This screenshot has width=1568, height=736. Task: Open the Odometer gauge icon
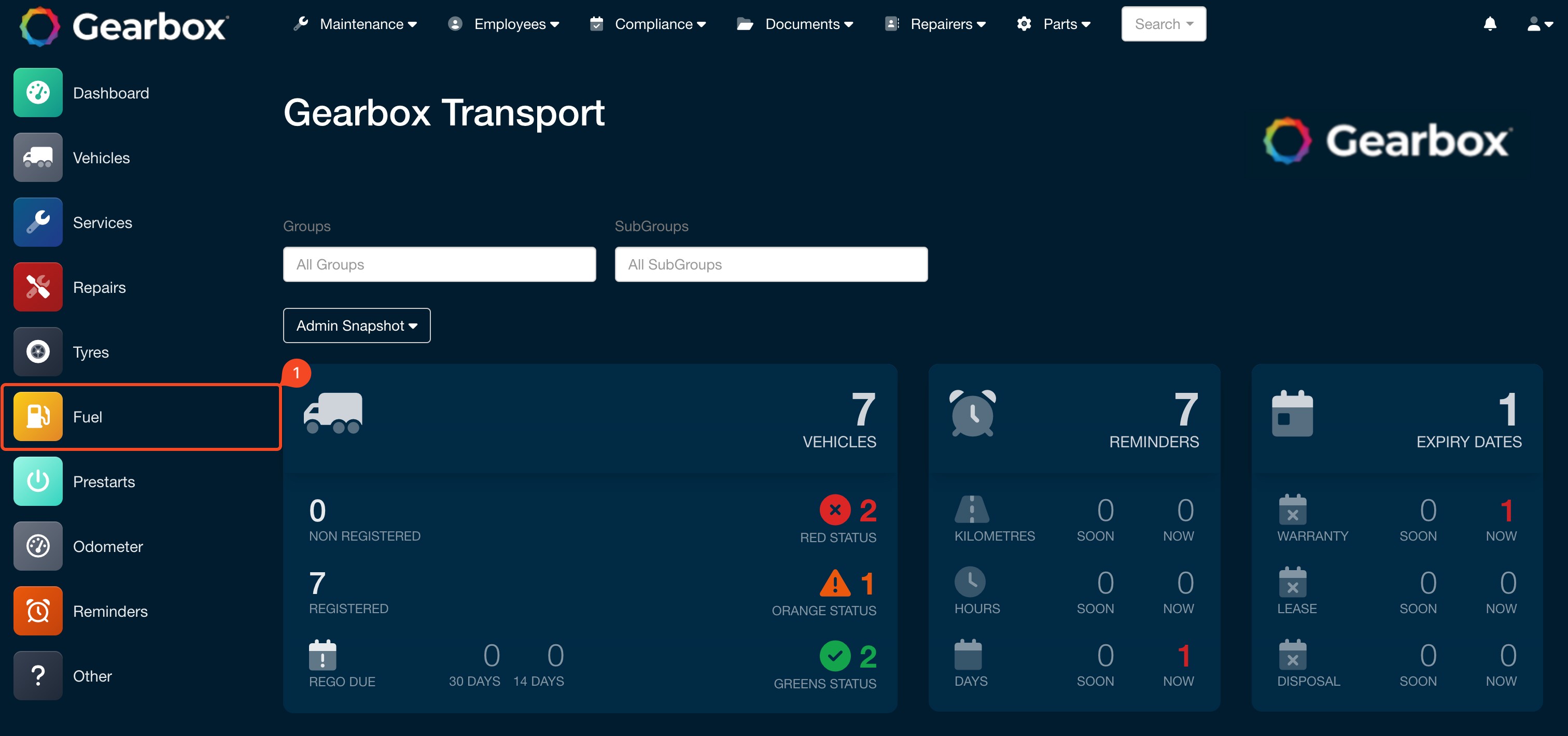38,546
